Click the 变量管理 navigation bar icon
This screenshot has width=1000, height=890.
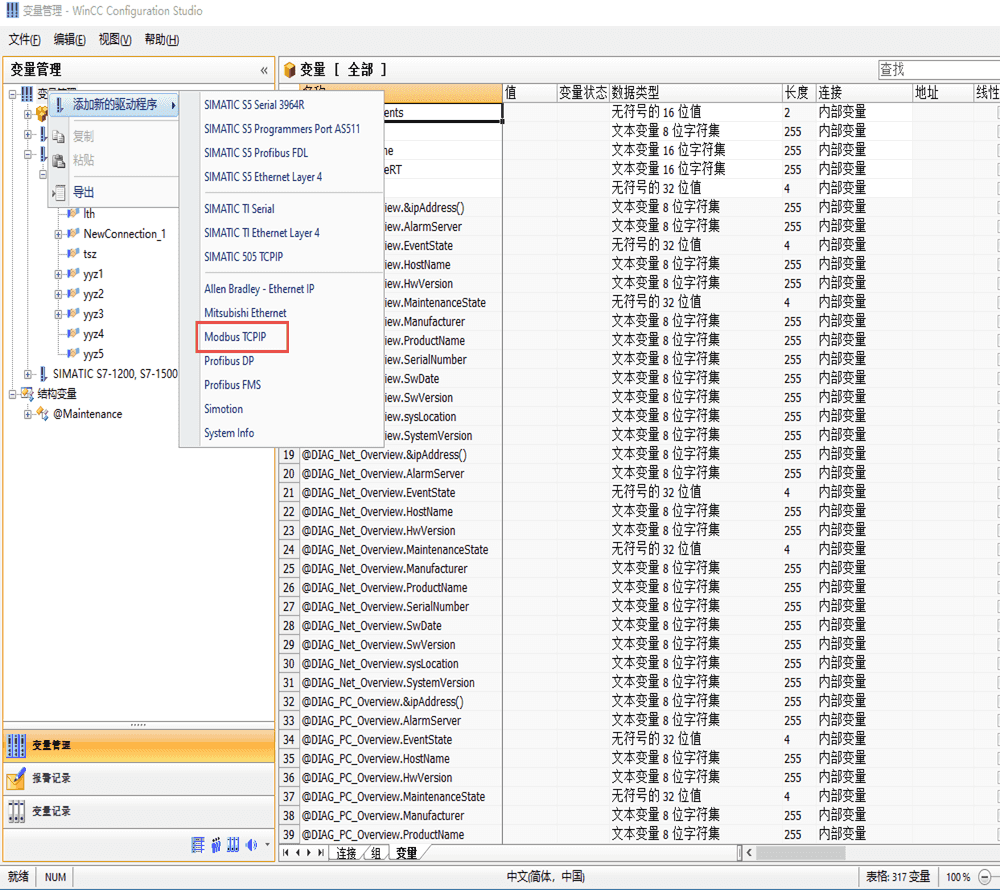tap(16, 745)
